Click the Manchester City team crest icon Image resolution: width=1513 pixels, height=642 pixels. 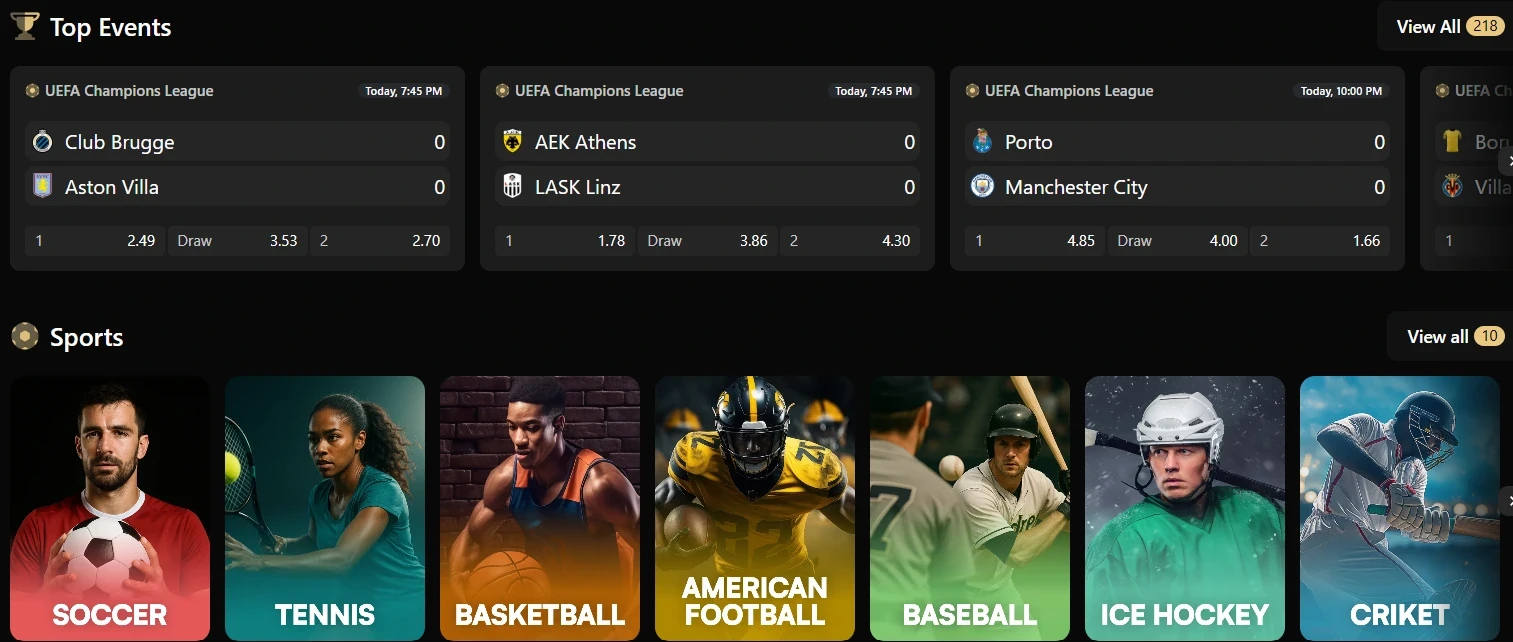click(x=982, y=187)
